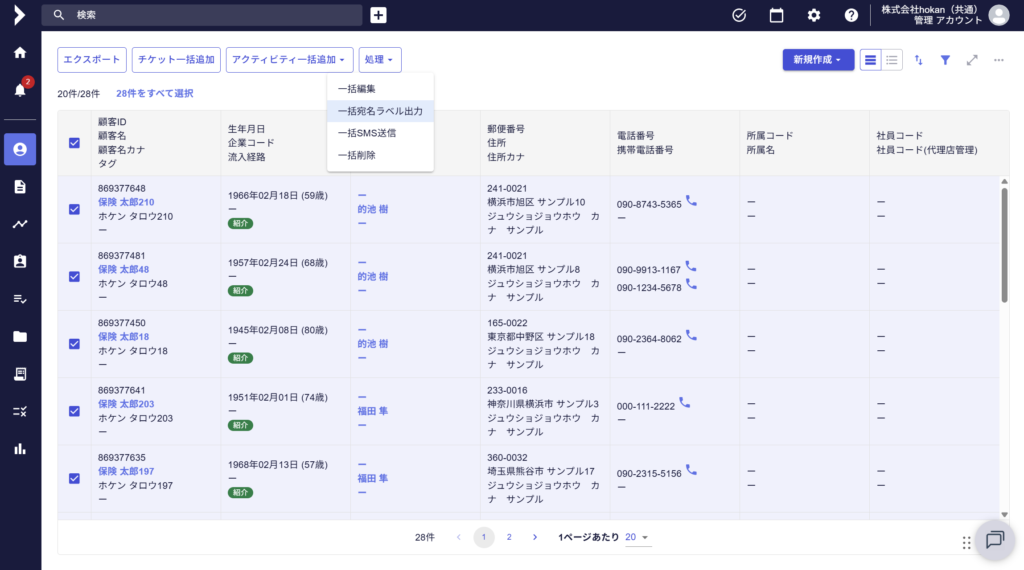Select 一括宛名ラベル出力 from the menu

click(x=380, y=111)
